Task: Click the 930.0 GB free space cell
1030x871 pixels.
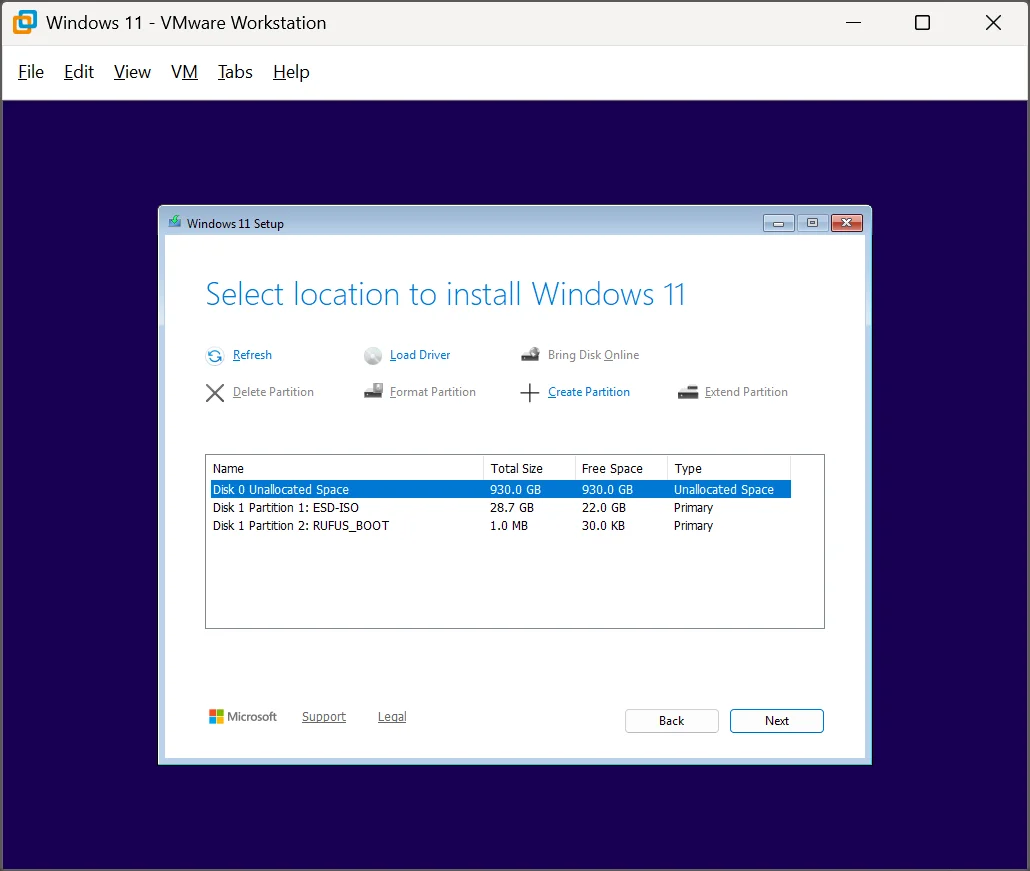Action: coord(608,489)
